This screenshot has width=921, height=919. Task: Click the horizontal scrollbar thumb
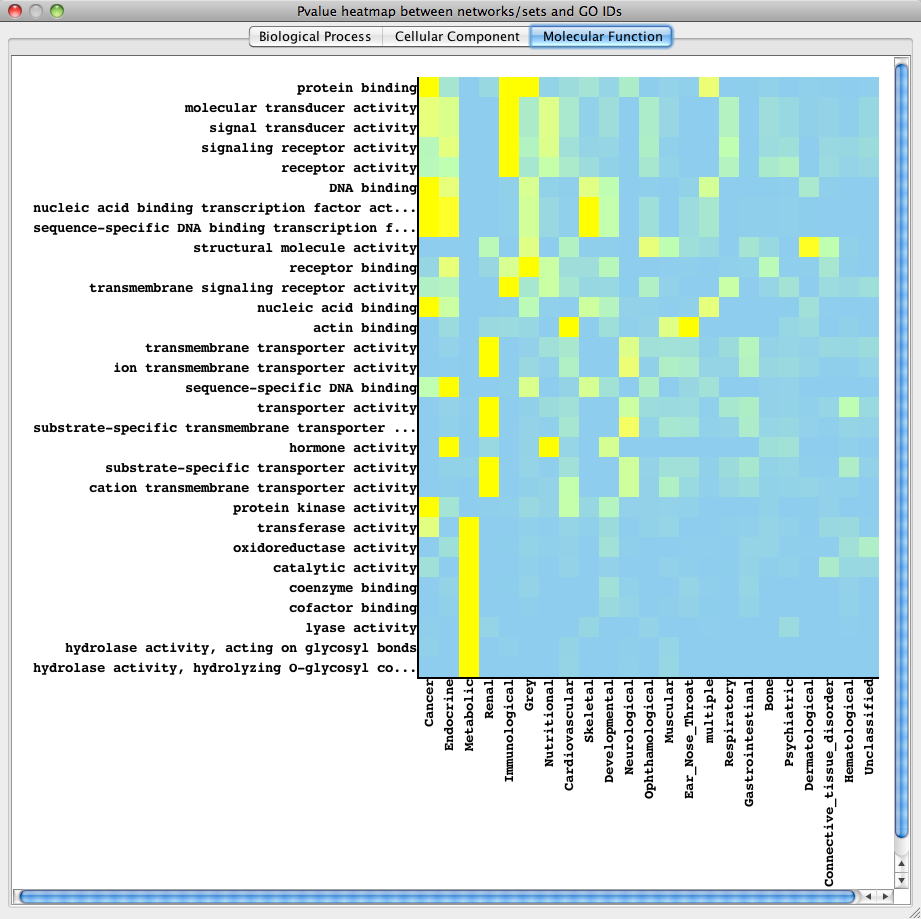(x=435, y=896)
